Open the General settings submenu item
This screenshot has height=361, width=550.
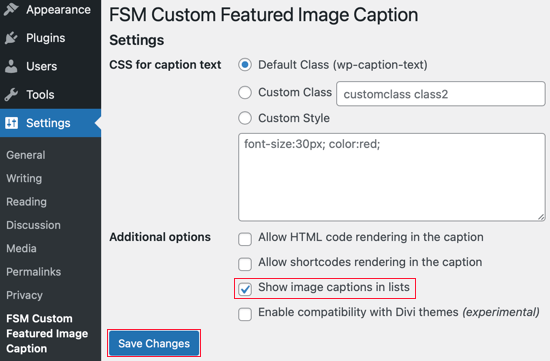click(x=26, y=155)
